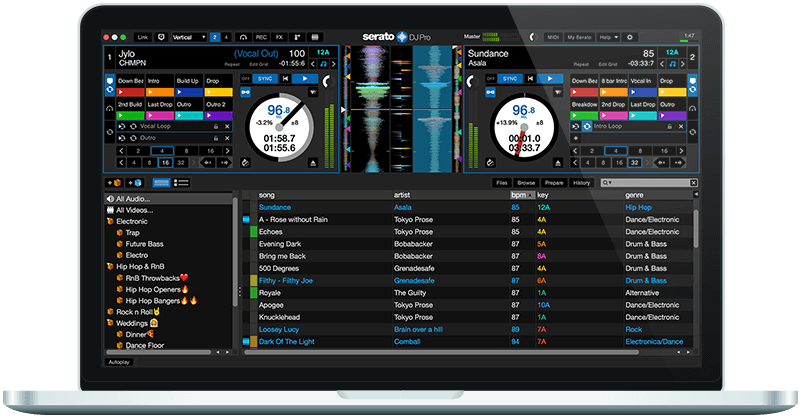
Task: Click the Link button
Action: 143,37
